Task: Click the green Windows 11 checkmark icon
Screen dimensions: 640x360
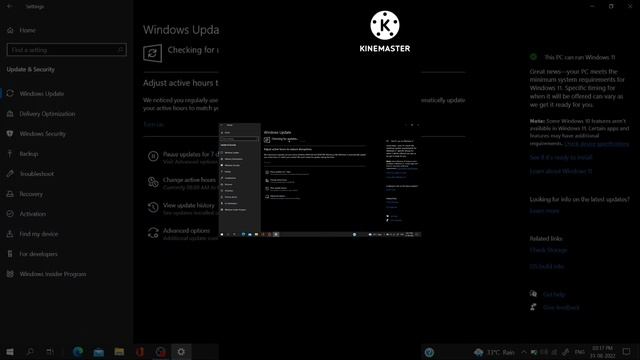Action: pos(533,57)
